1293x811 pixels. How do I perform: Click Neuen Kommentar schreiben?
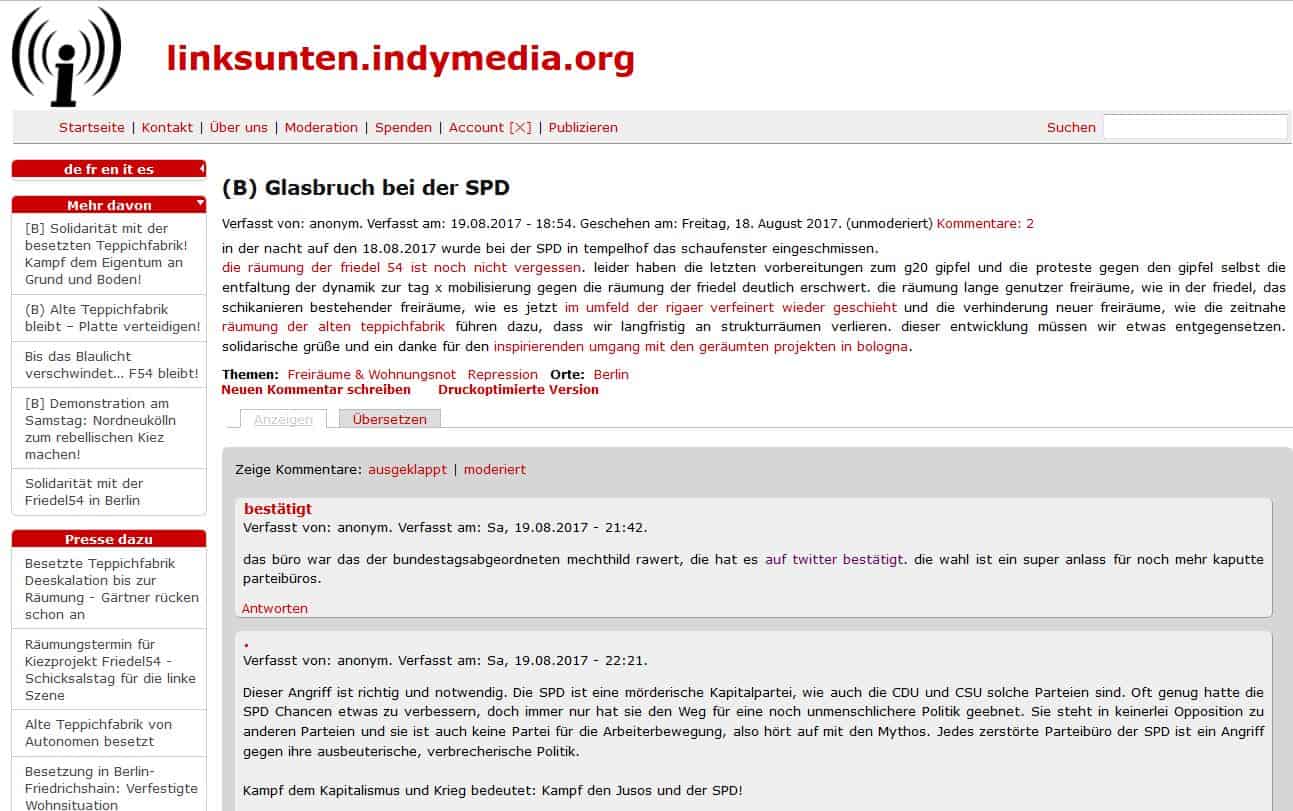coord(316,390)
